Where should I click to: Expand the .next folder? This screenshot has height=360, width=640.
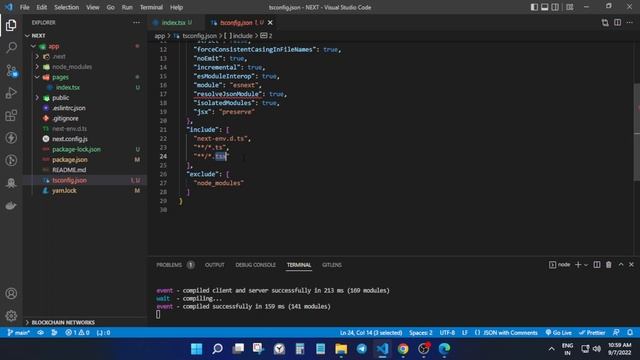pos(85,56)
